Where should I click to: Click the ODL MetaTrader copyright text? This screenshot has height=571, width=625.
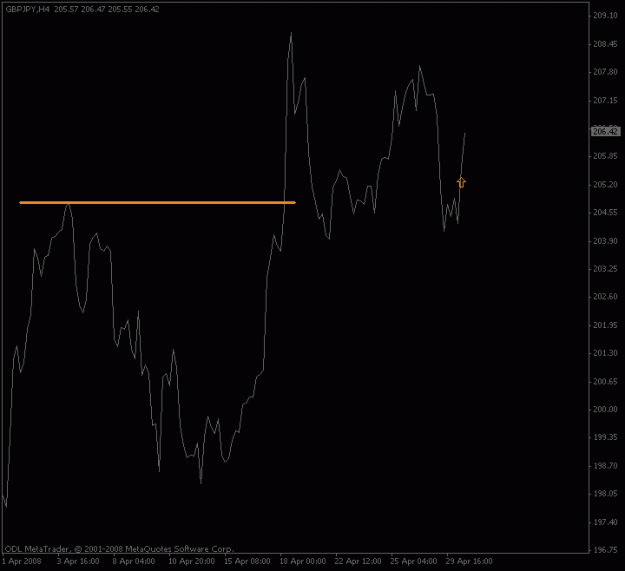click(x=119, y=549)
